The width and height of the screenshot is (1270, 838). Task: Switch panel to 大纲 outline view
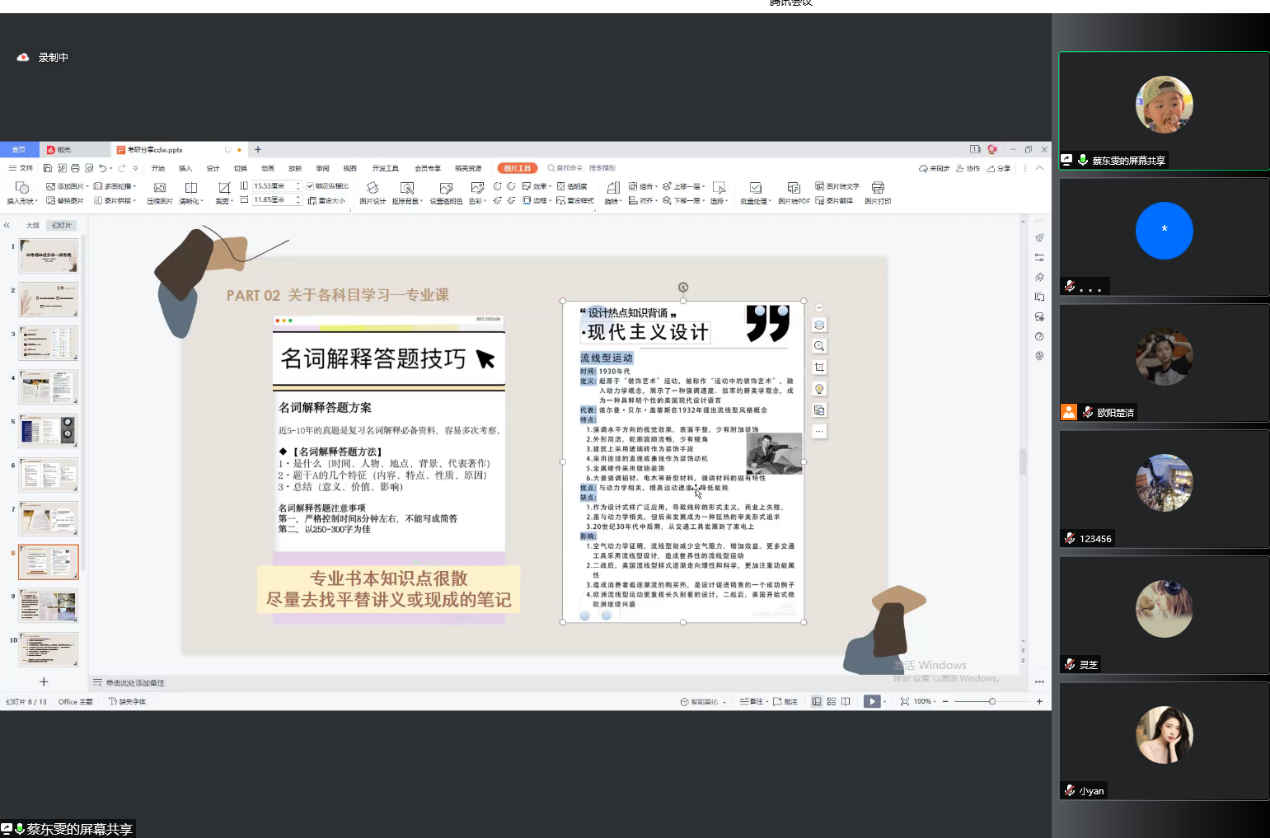(32, 226)
